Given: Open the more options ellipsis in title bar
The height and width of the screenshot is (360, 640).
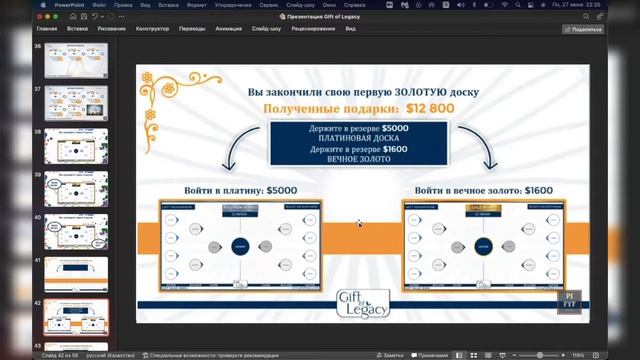Looking at the screenshot, I should point(122,17).
